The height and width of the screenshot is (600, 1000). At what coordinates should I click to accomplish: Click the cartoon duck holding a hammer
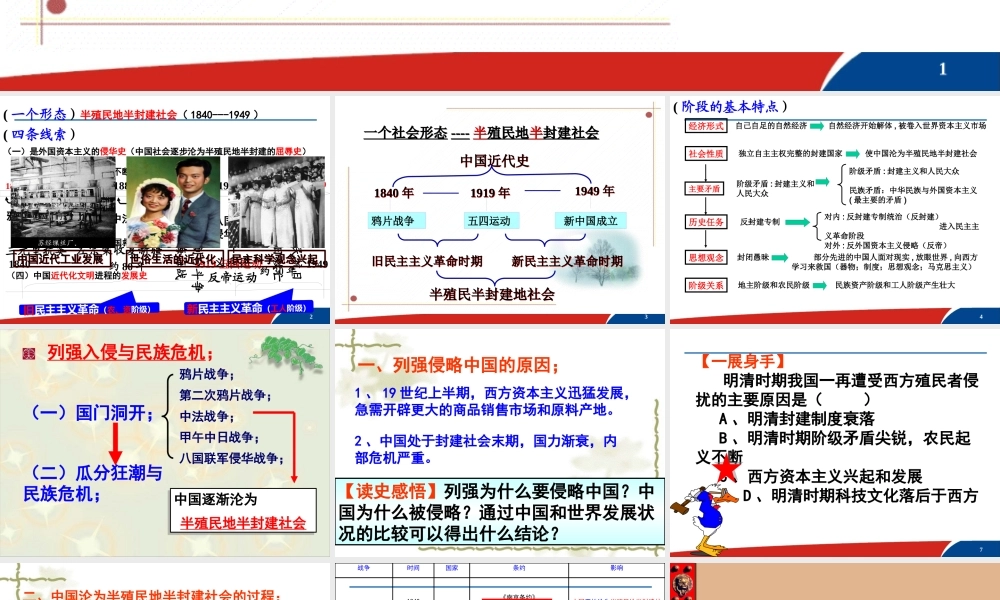click(703, 518)
